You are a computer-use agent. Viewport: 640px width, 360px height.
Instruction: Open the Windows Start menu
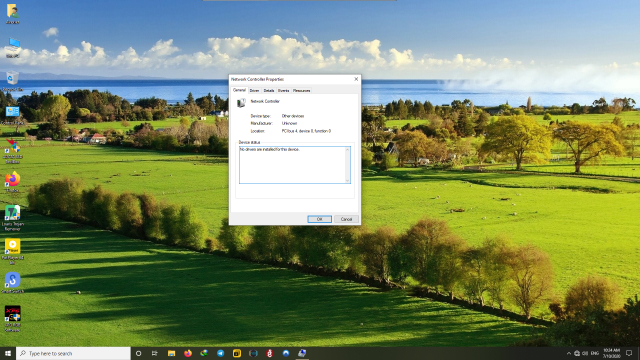click(x=8, y=353)
